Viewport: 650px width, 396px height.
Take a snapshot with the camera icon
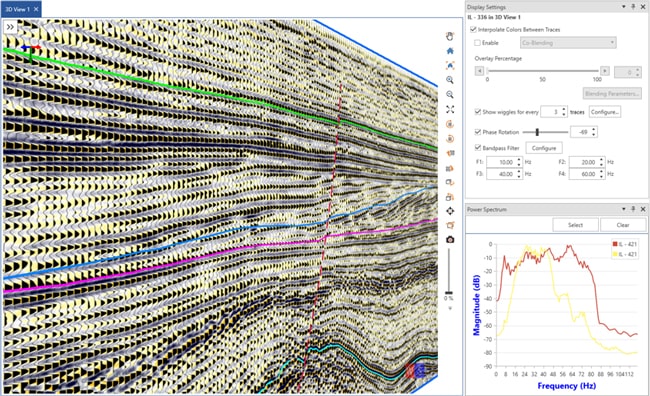(x=450, y=240)
